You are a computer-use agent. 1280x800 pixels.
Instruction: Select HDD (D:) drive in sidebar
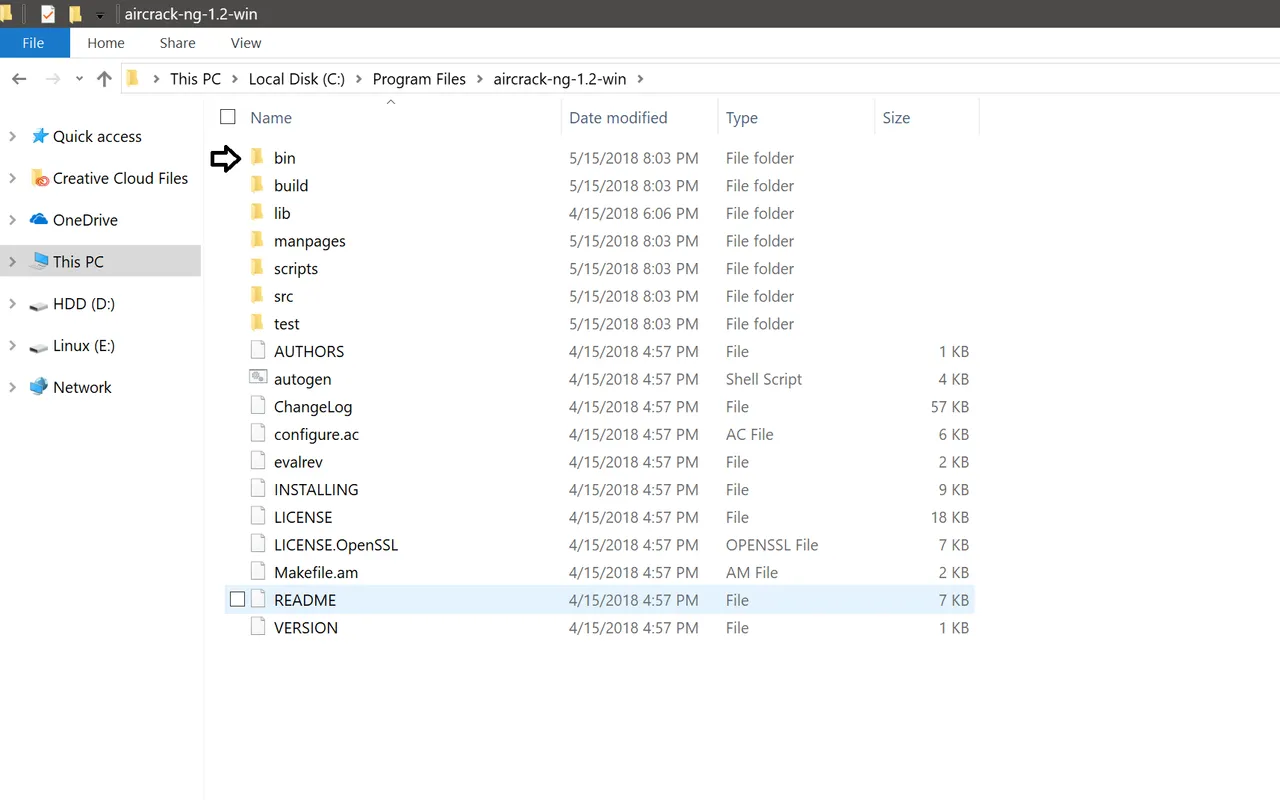coord(84,304)
